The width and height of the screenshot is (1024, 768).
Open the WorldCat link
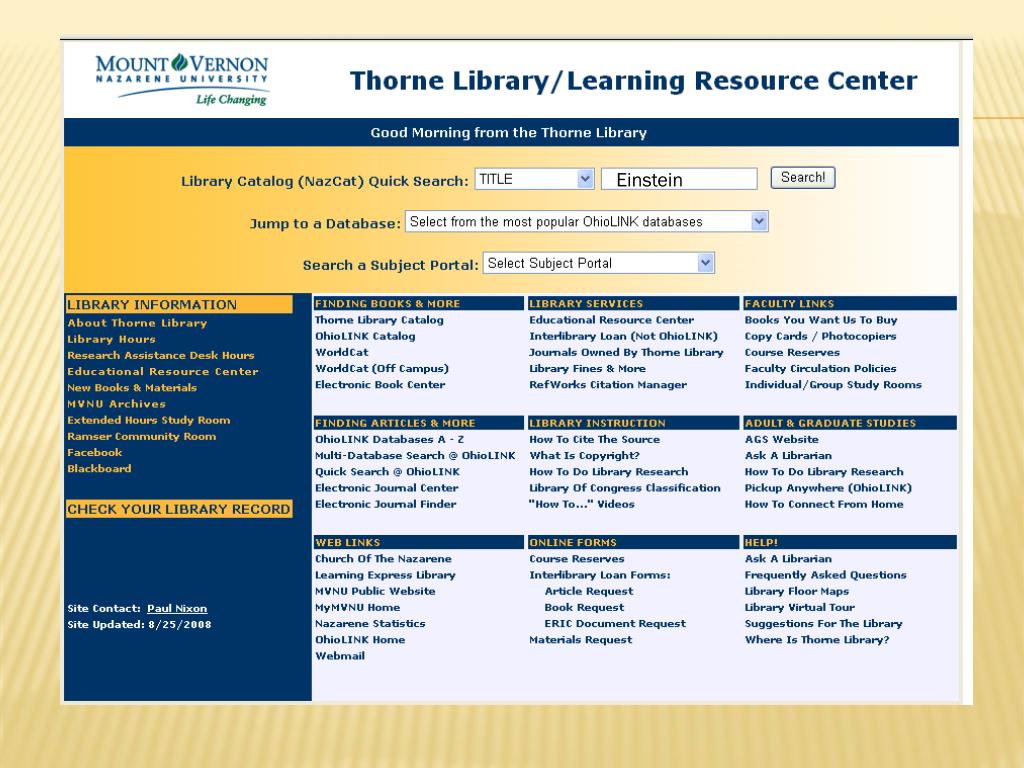pos(342,353)
